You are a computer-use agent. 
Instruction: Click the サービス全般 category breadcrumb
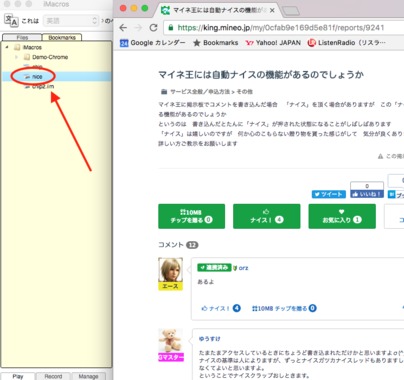click(200, 91)
